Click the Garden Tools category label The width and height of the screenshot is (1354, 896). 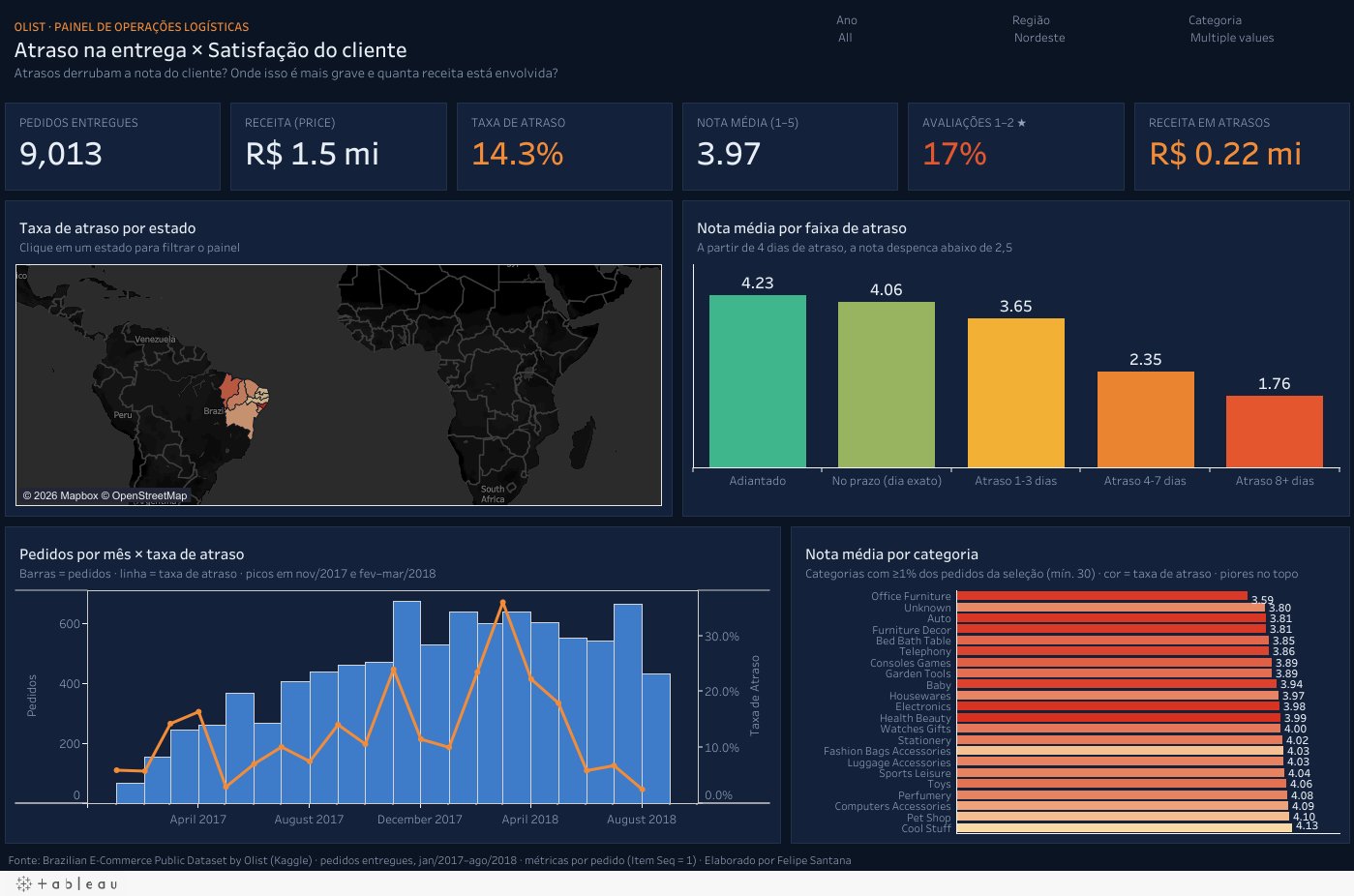(x=918, y=673)
